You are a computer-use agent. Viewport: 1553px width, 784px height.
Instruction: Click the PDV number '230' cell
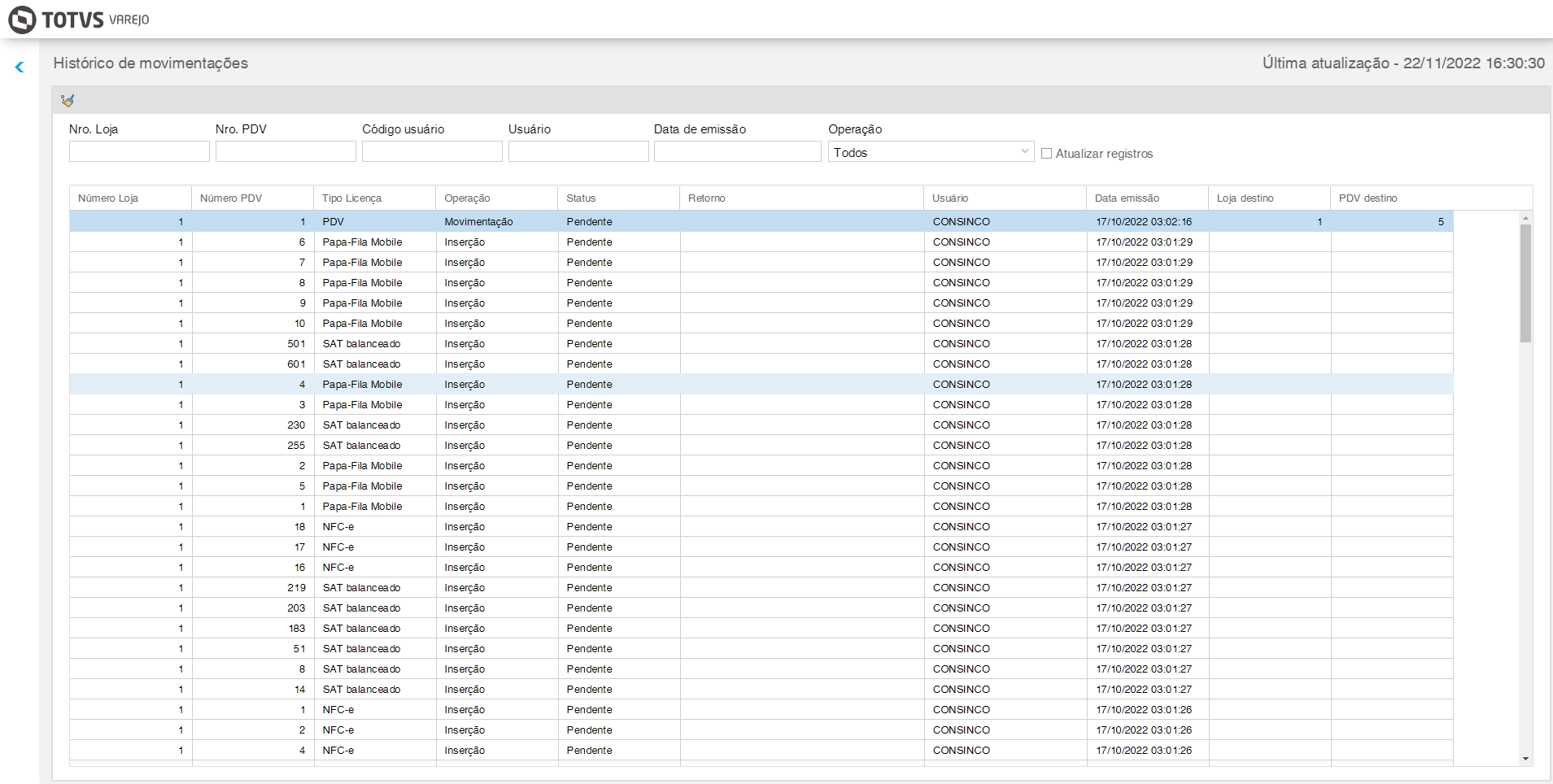tap(253, 425)
